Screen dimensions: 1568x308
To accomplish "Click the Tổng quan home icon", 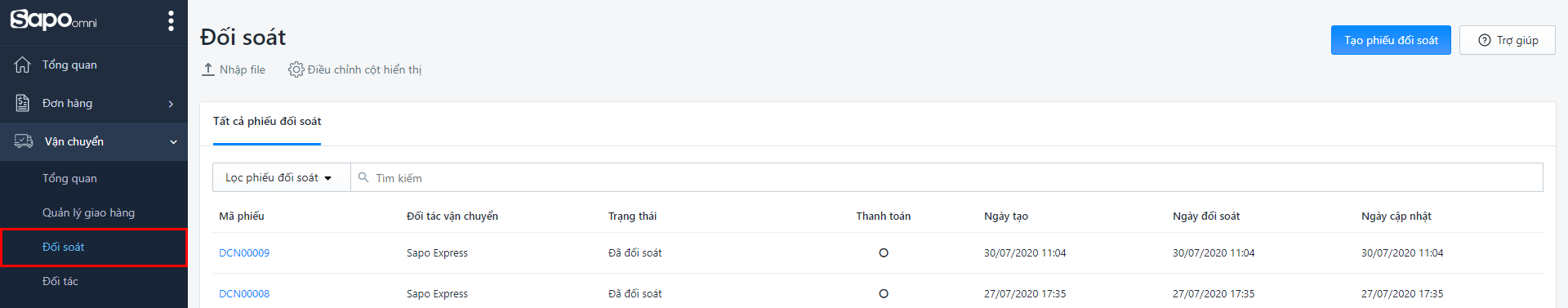I will (23, 65).
